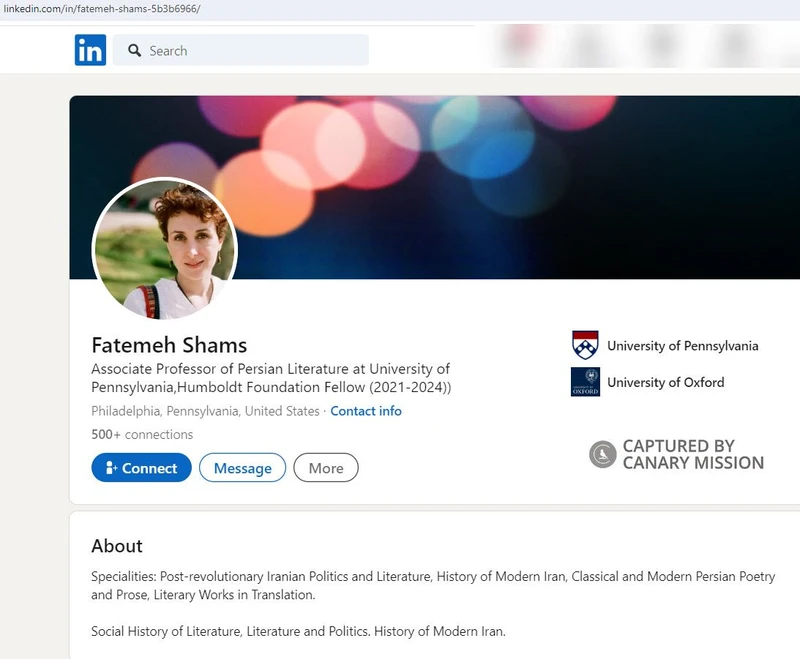Select the University of Pennsylvania shield logo
The width and height of the screenshot is (800, 659).
click(x=585, y=345)
